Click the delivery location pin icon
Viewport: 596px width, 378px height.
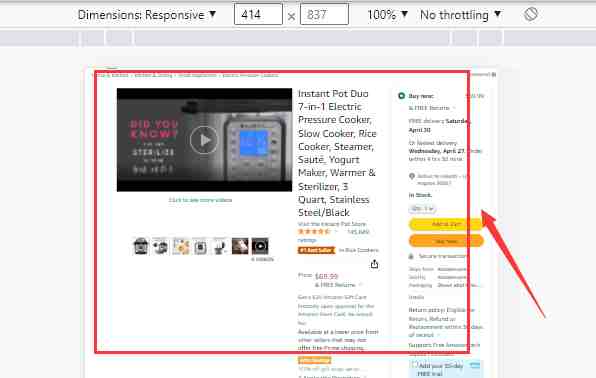tap(412, 176)
